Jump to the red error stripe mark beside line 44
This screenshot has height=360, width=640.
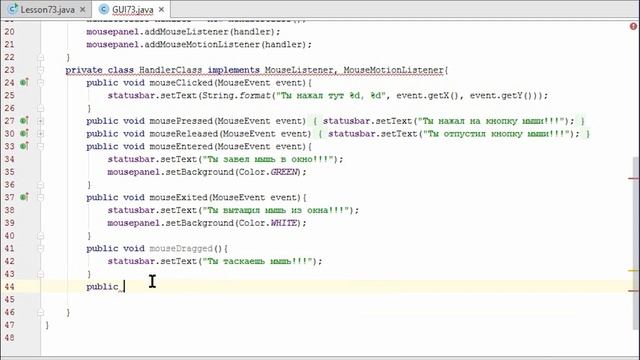pyautogui.click(x=633, y=291)
